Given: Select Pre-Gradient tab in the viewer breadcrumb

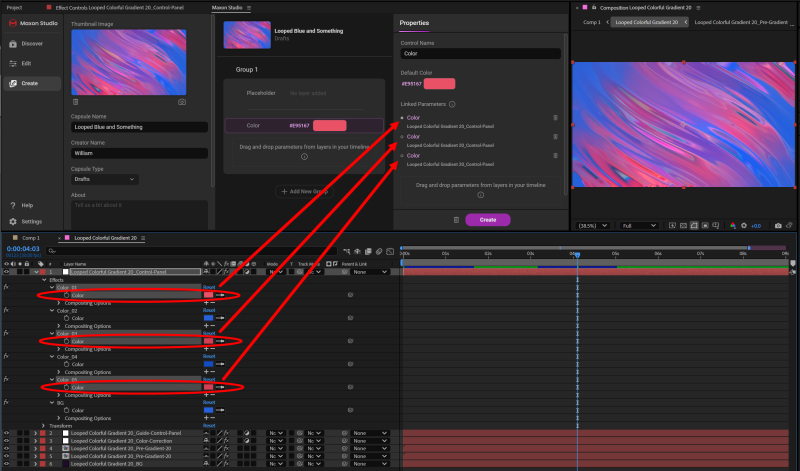Looking at the screenshot, I should (x=741, y=22).
